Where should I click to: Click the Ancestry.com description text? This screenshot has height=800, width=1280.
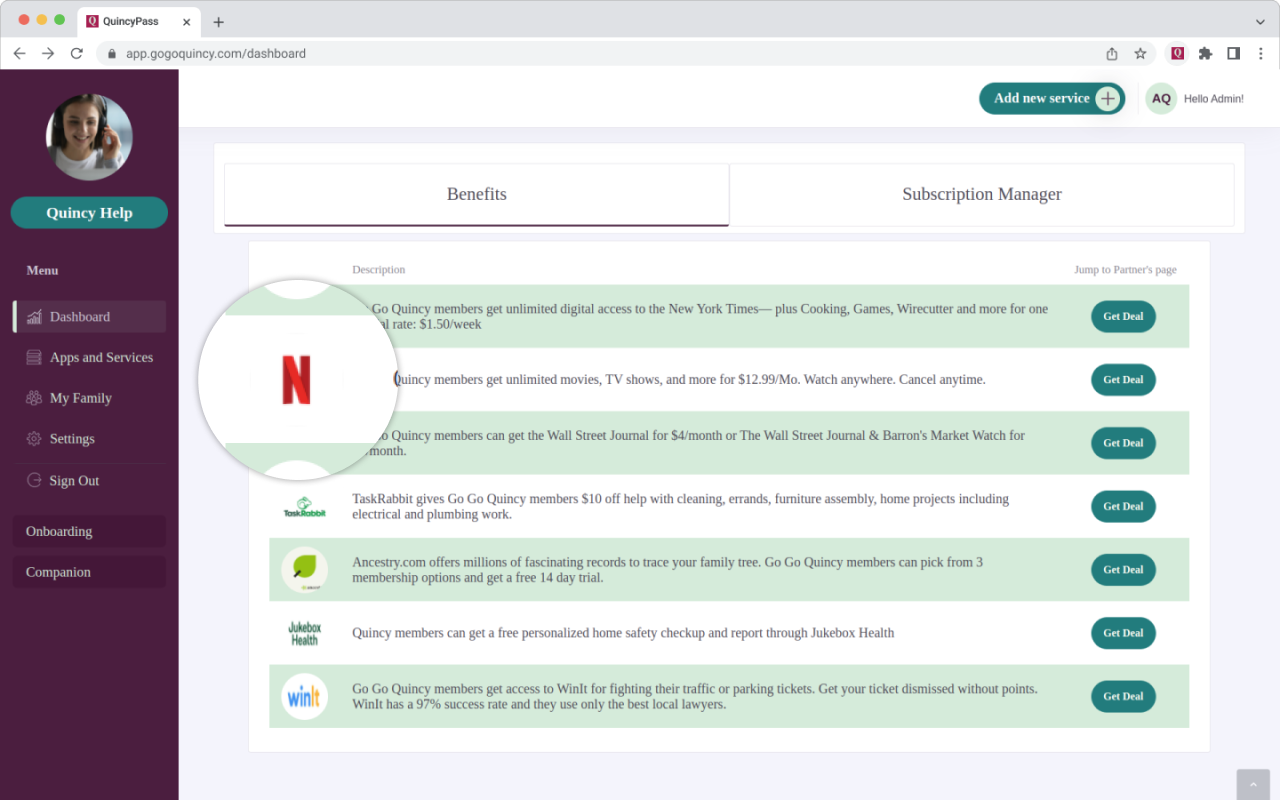[x=667, y=570]
